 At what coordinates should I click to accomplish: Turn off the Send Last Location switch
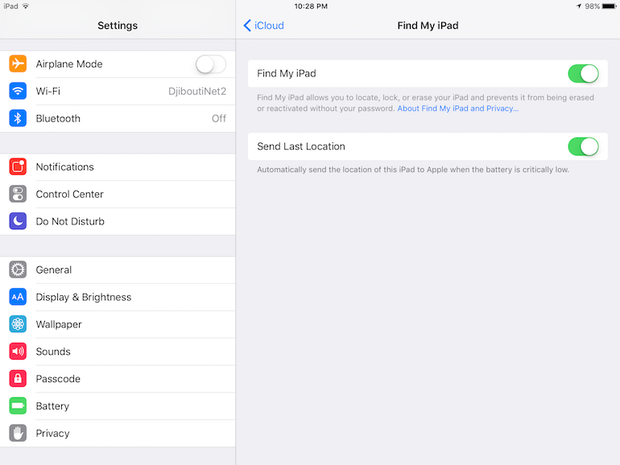click(x=583, y=146)
